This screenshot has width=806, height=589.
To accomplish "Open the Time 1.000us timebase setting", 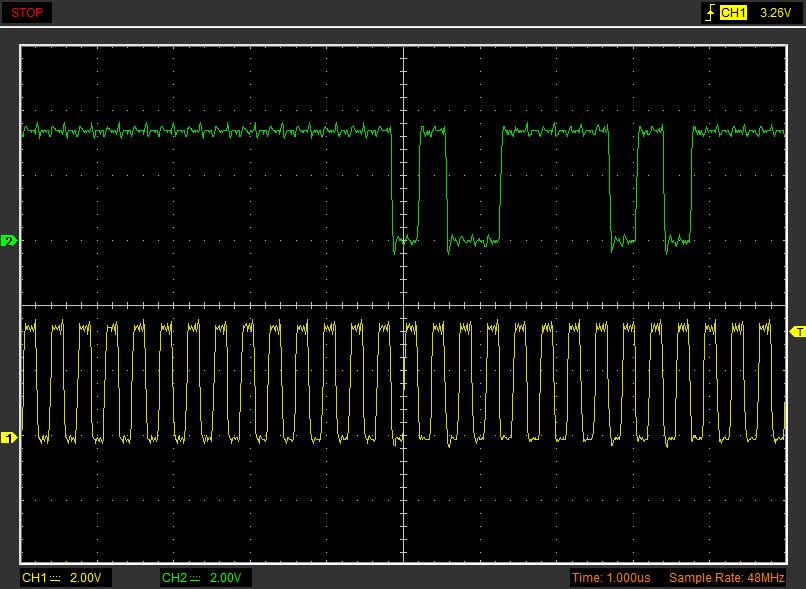I will 613,578.
